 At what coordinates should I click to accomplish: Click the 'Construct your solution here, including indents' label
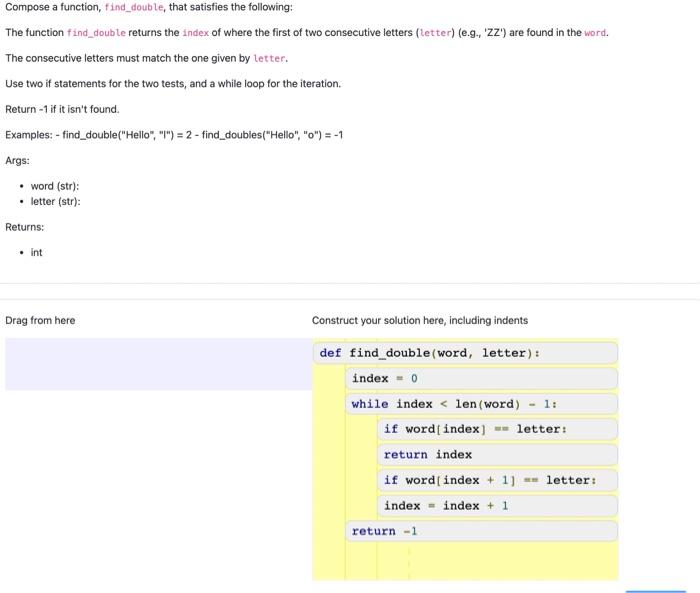[x=420, y=320]
